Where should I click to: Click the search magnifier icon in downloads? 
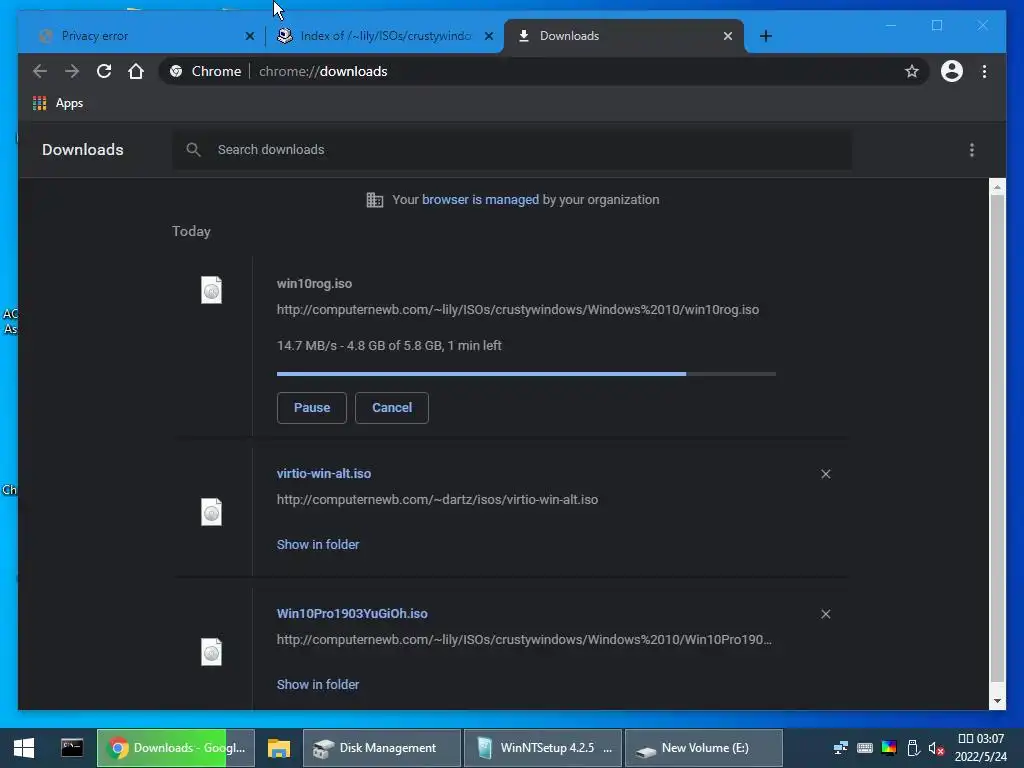pos(193,150)
